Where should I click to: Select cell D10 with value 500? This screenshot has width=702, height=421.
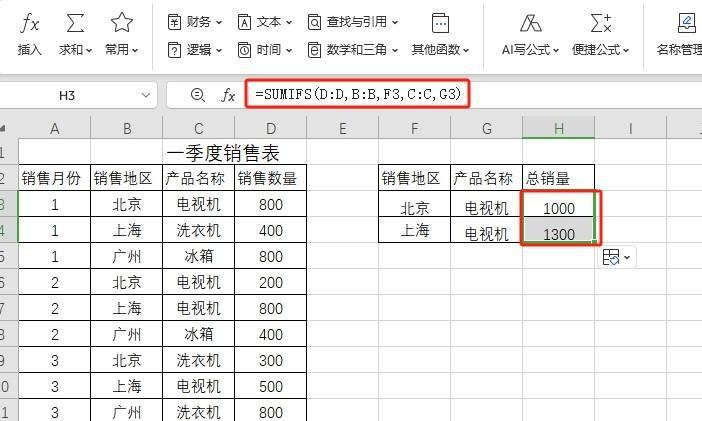271,386
